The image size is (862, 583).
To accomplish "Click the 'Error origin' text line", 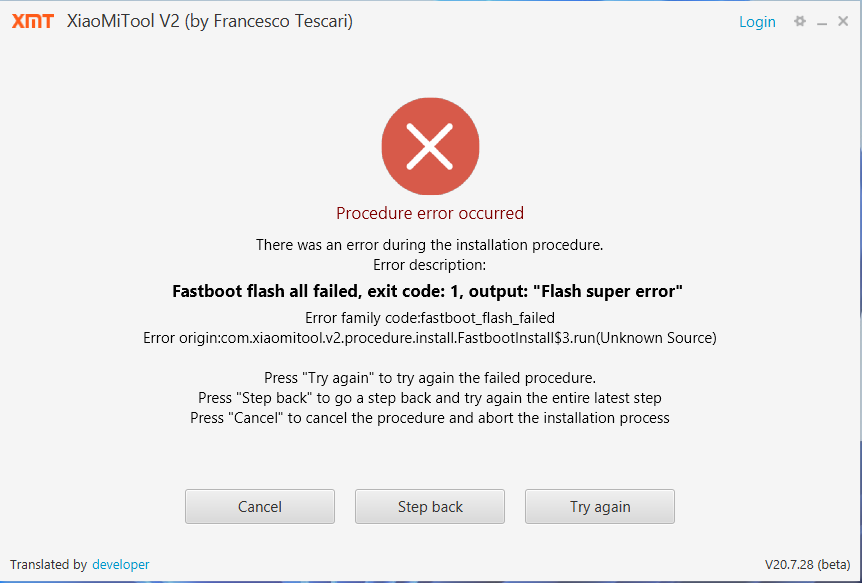I will pyautogui.click(x=430, y=338).
